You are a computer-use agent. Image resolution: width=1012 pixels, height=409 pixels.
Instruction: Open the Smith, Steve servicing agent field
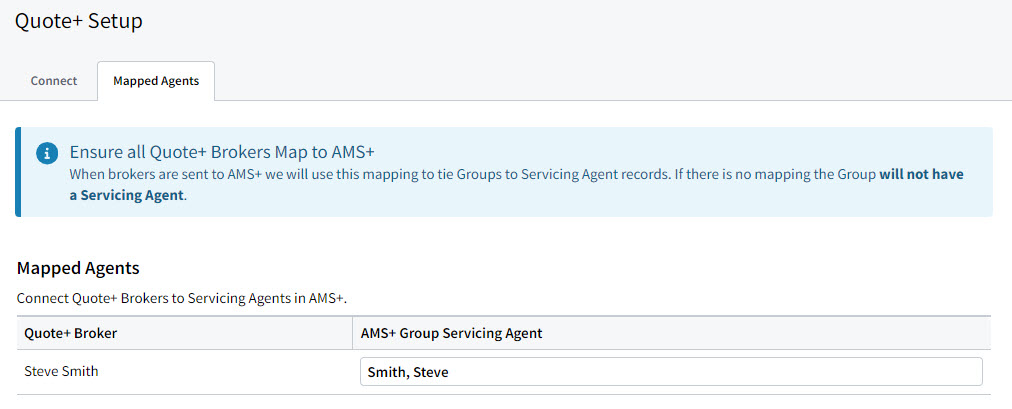(671, 372)
